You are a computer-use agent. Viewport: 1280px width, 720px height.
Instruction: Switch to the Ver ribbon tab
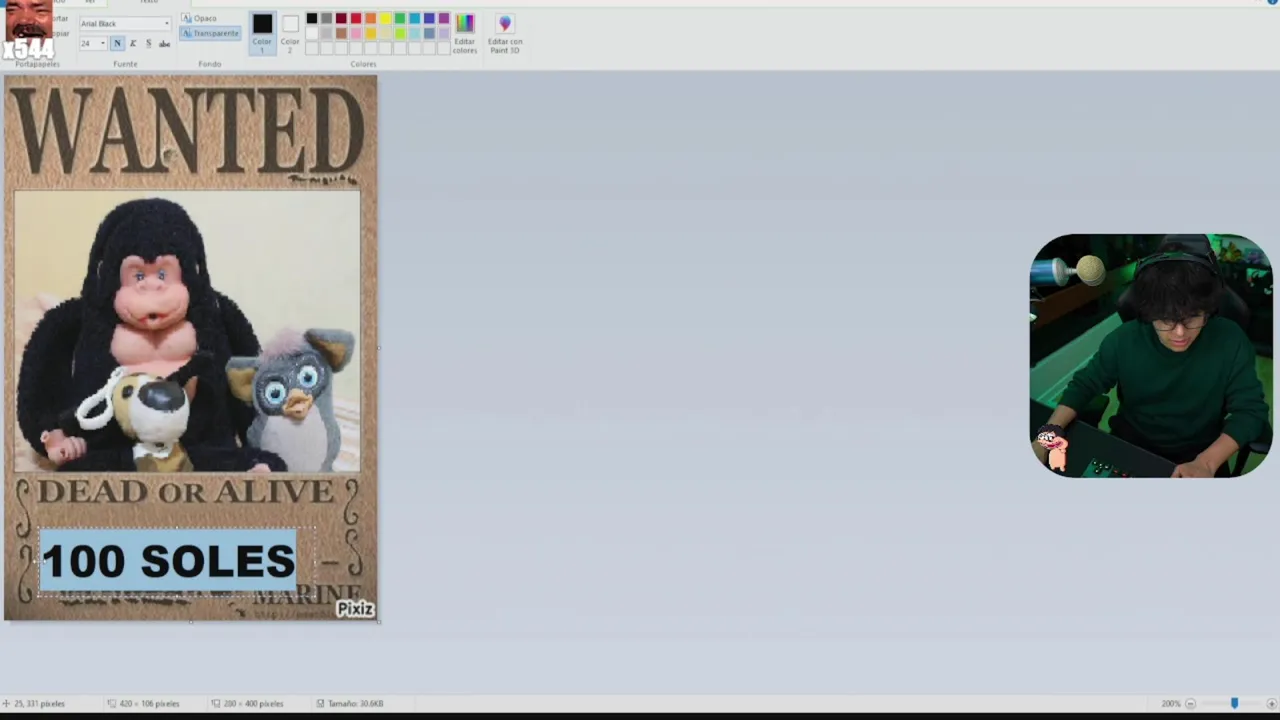tap(89, 2)
